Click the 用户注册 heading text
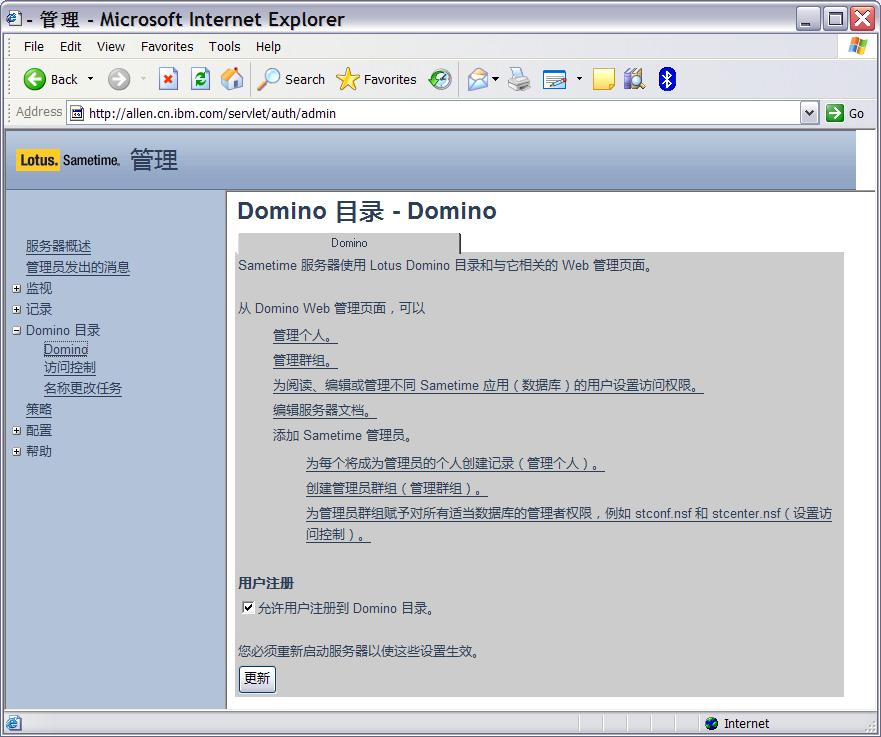 [266, 583]
